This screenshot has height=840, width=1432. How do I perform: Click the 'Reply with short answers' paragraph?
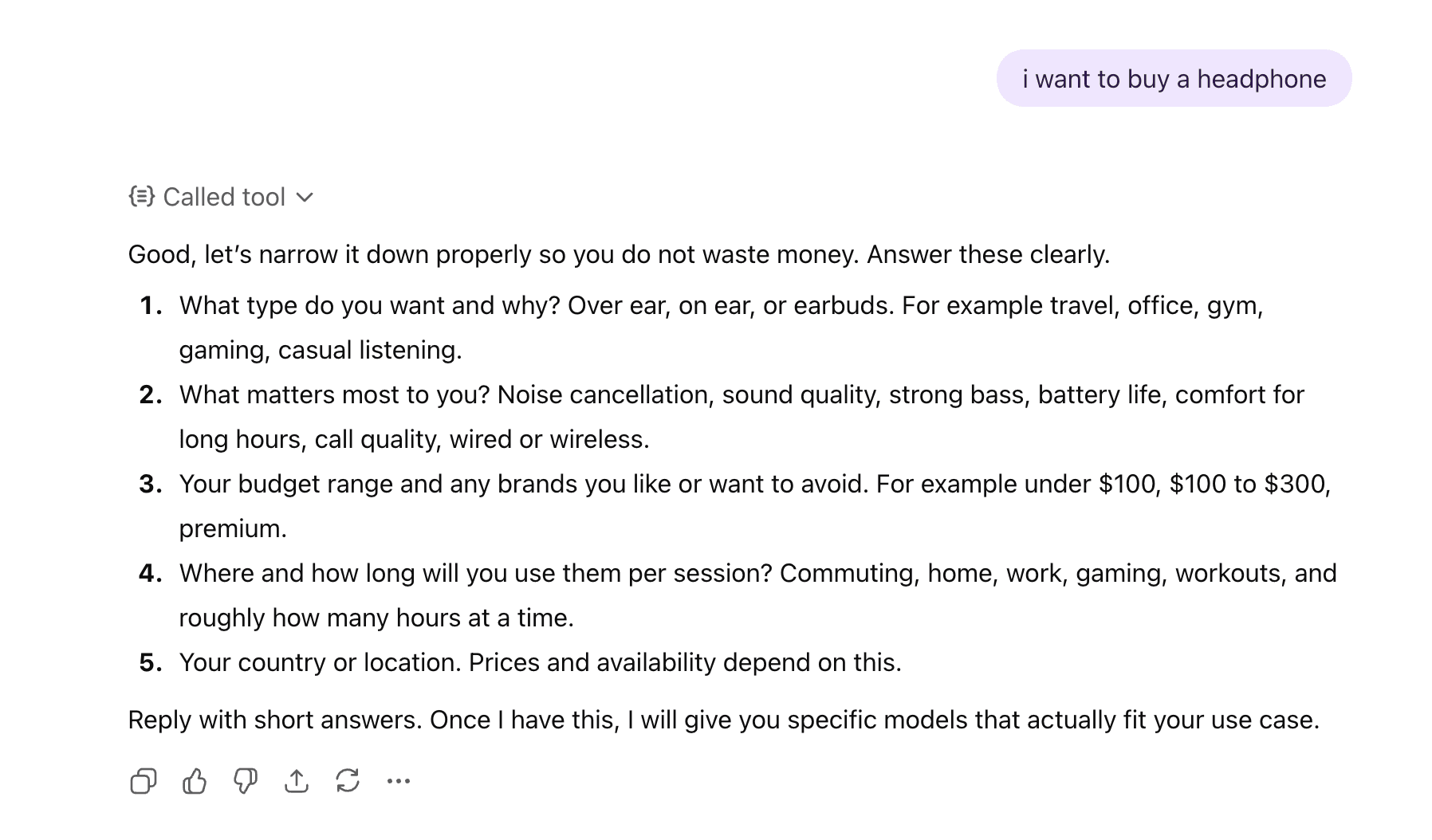723,720
